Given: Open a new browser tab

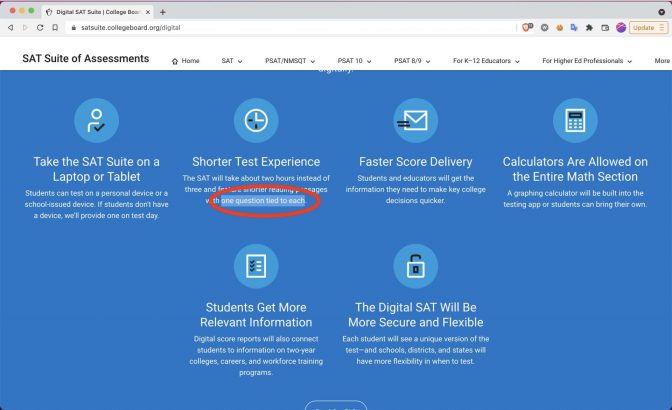Looking at the screenshot, I should [163, 11].
